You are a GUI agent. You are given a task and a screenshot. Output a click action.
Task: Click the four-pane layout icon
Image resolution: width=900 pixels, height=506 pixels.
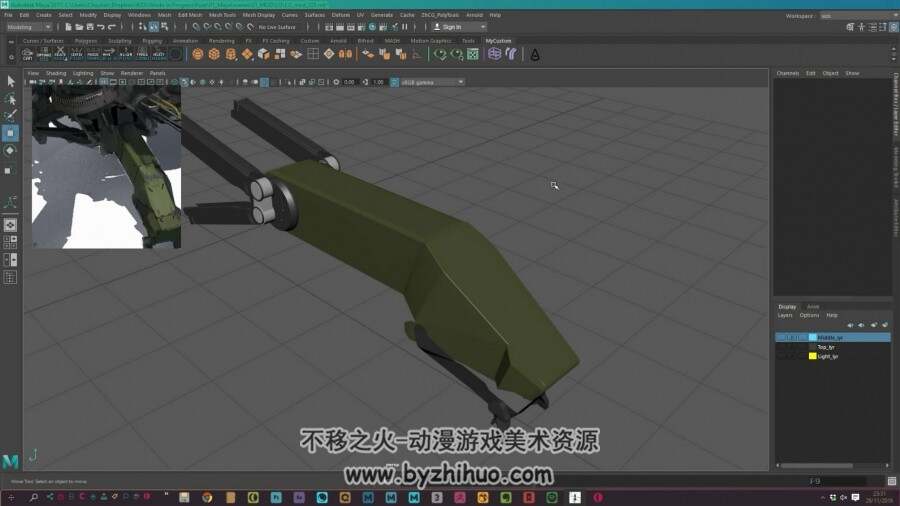10,242
